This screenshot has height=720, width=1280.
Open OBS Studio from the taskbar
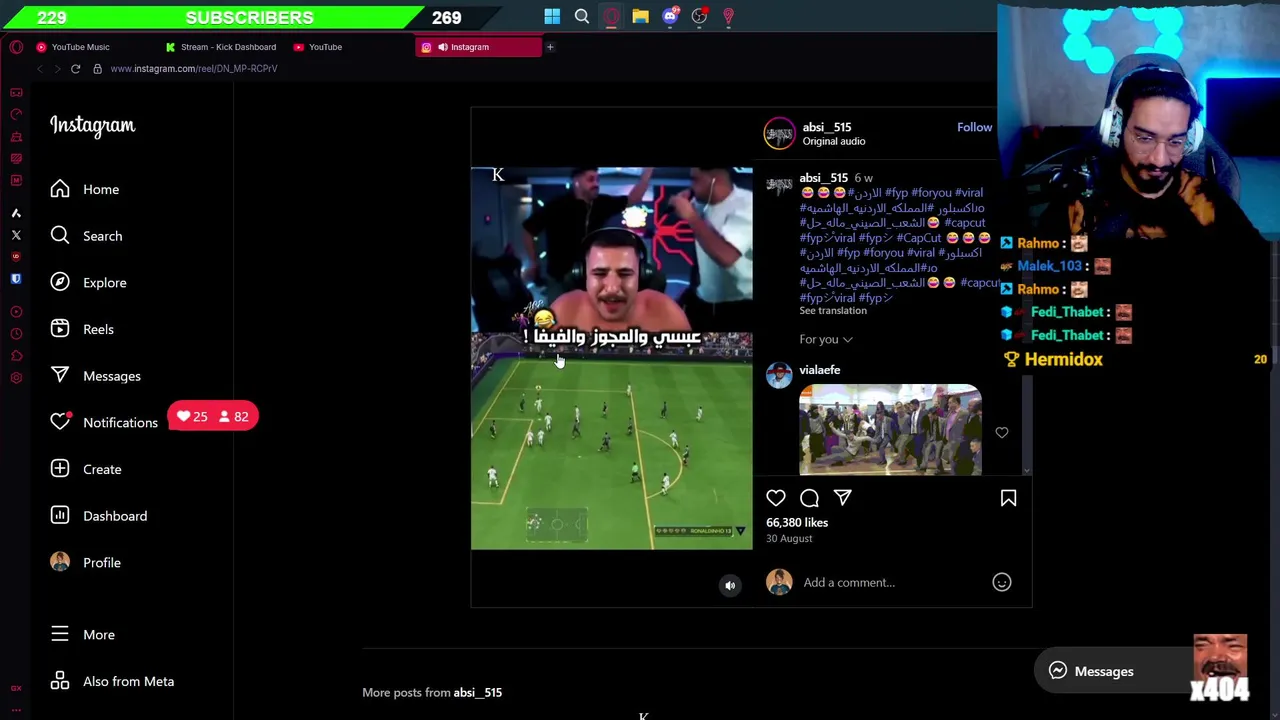699,16
